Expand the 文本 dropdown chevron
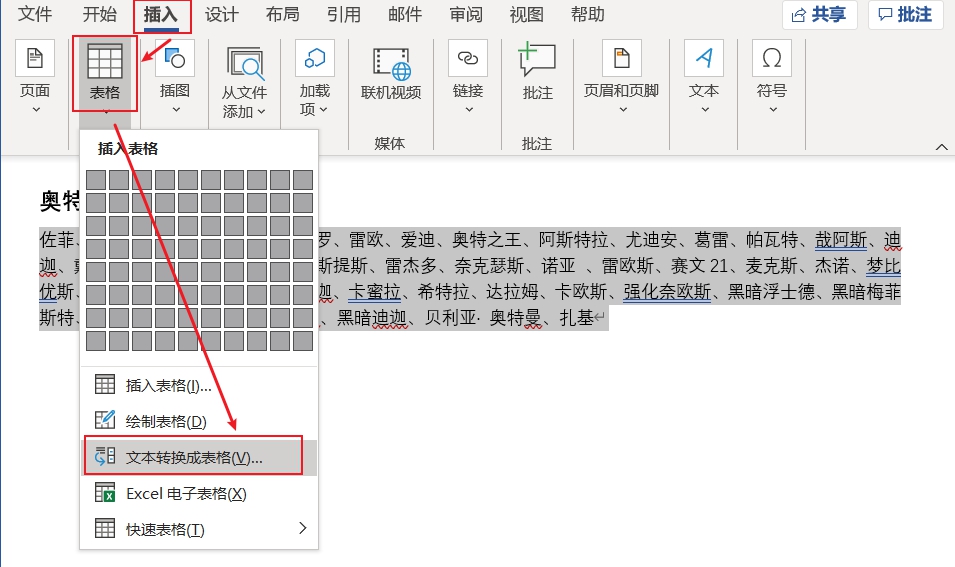This screenshot has height=567, width=955. [x=705, y=110]
